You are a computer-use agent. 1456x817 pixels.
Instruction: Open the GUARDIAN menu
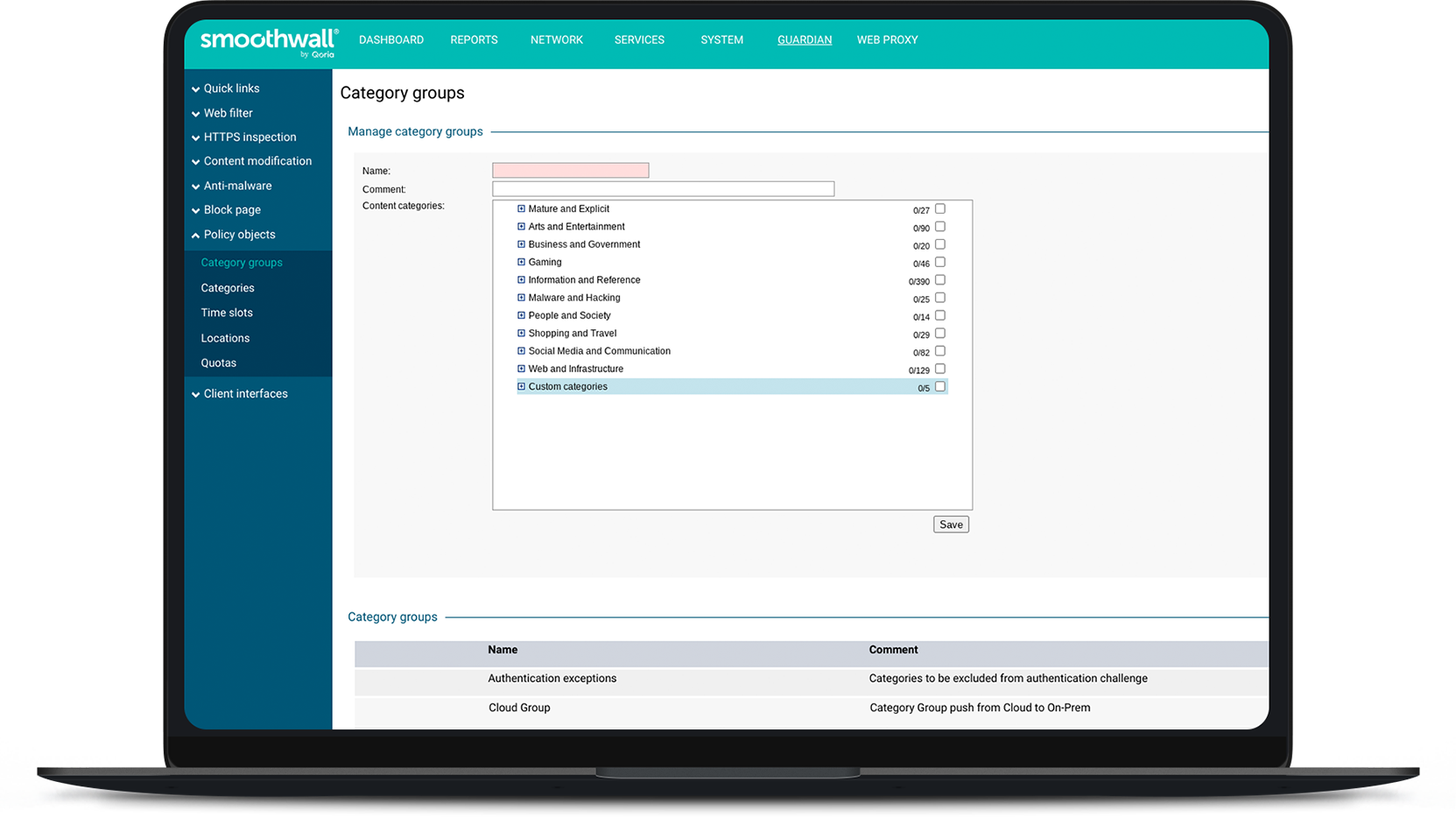[804, 39]
